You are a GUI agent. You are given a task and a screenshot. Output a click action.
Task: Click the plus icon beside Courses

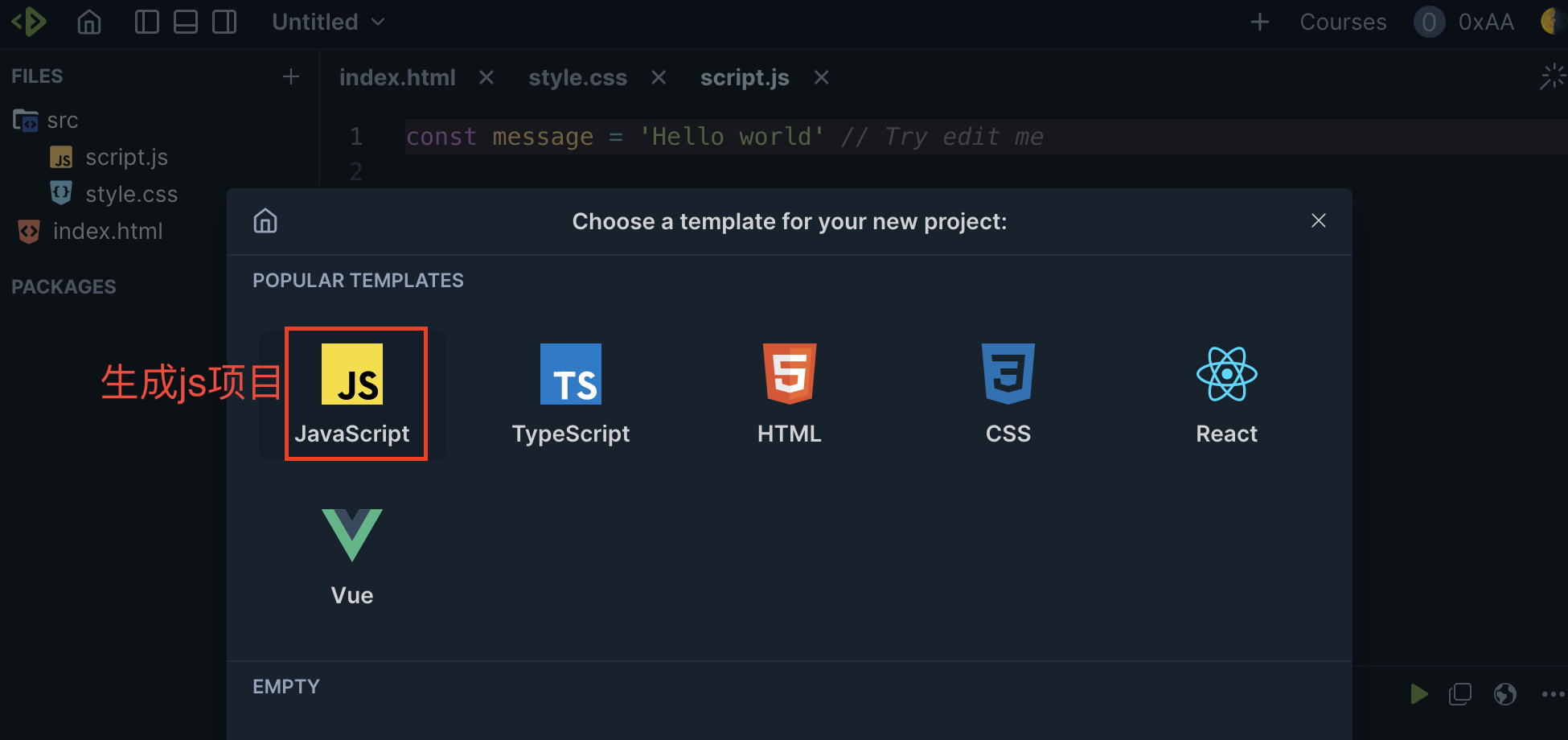(x=1260, y=22)
